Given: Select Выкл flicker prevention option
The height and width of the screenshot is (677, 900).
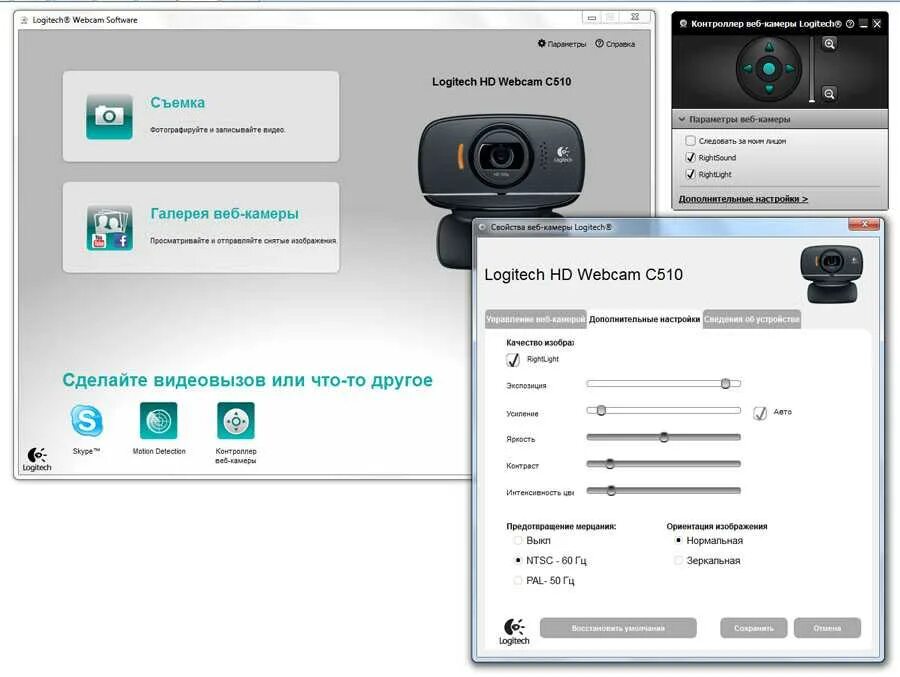Looking at the screenshot, I should [518, 541].
